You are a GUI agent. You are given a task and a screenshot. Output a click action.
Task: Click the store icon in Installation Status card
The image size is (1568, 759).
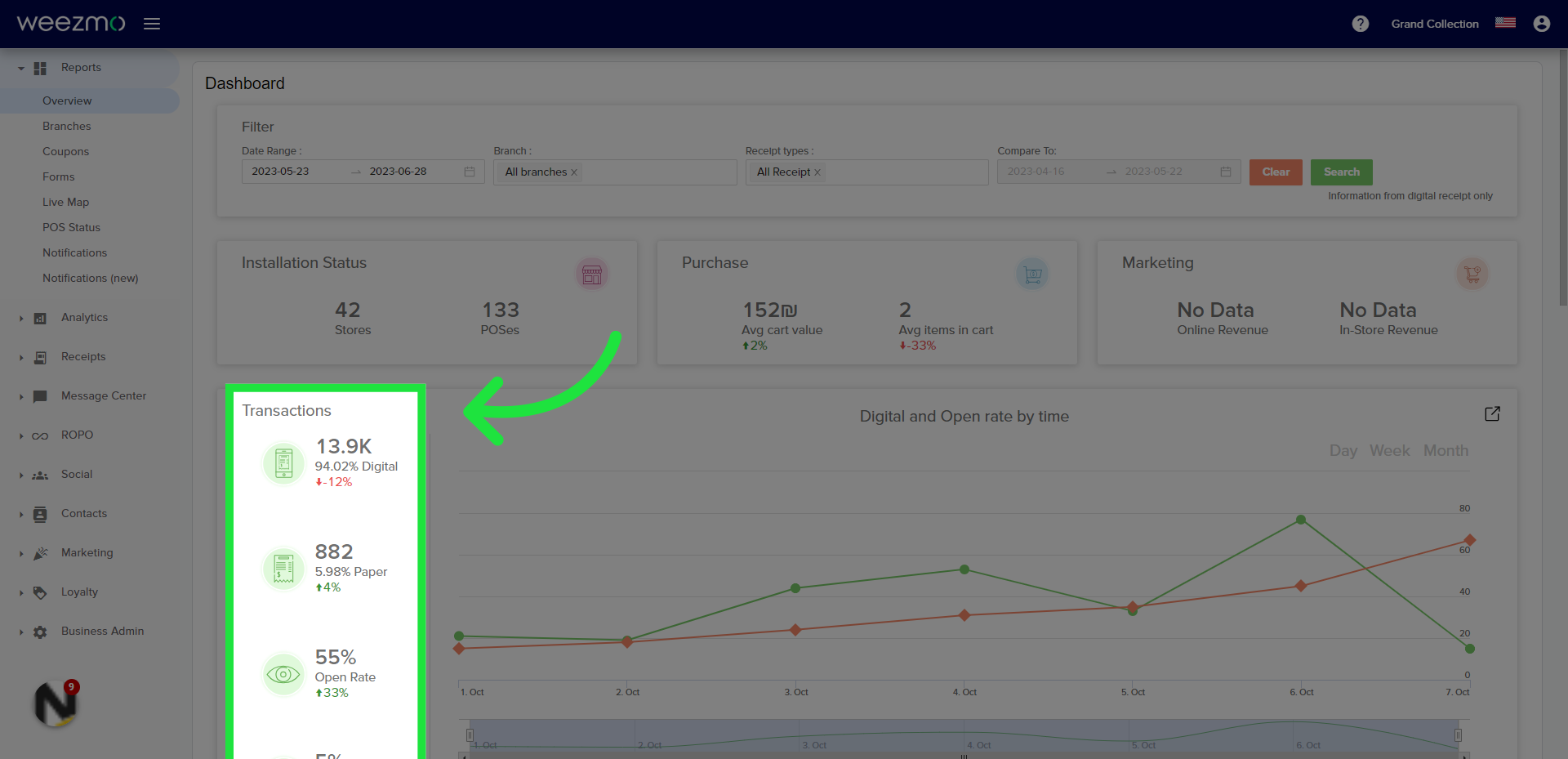click(x=592, y=275)
